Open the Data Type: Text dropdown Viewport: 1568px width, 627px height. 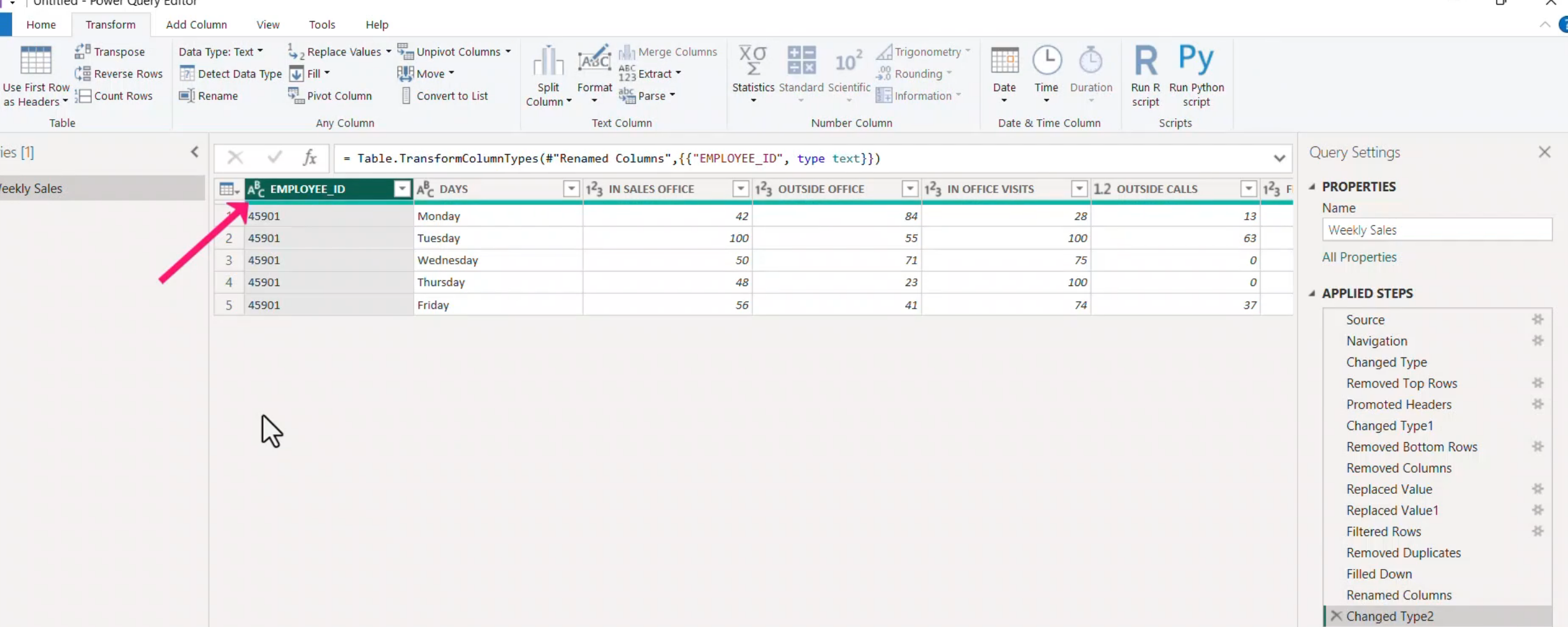(x=220, y=52)
